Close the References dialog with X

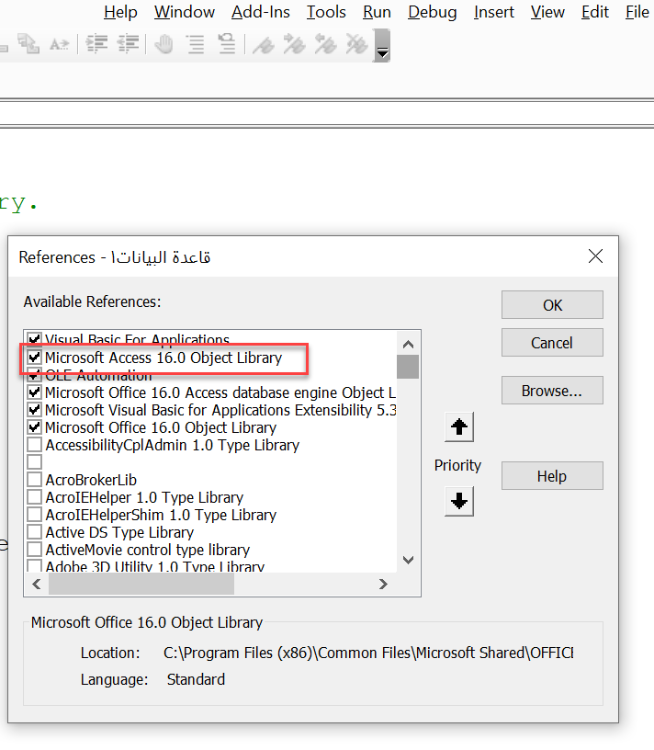[596, 256]
